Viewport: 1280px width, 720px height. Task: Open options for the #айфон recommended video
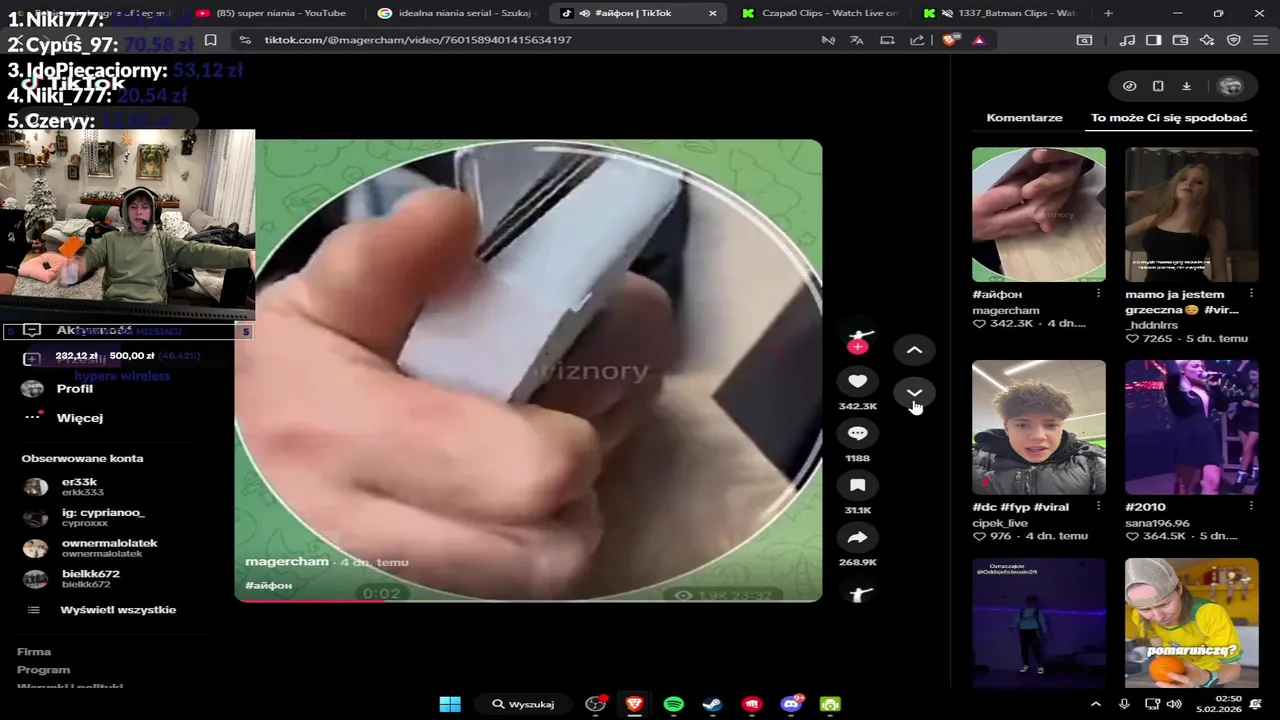pyautogui.click(x=1098, y=294)
